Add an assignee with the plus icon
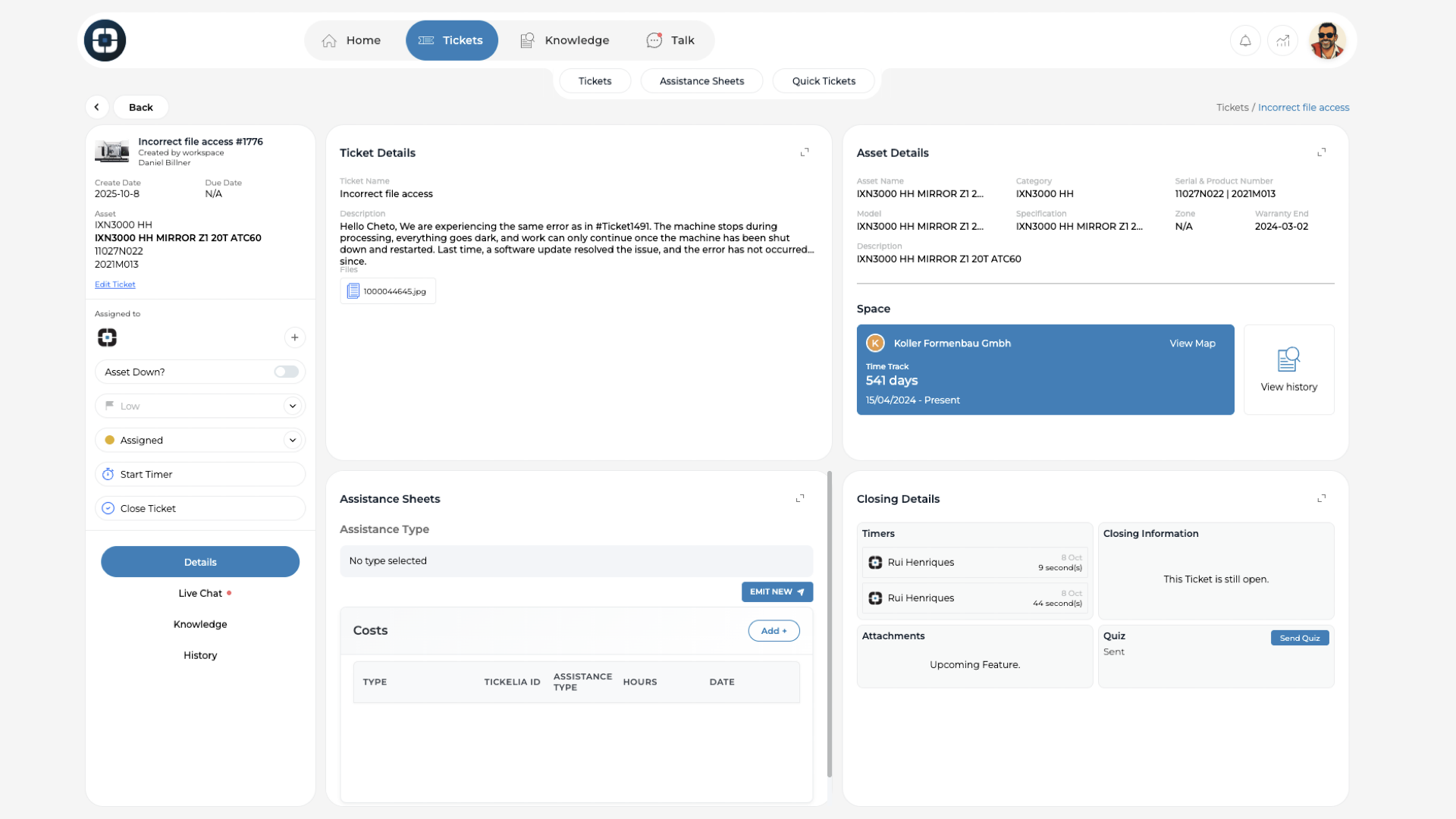 click(x=294, y=337)
